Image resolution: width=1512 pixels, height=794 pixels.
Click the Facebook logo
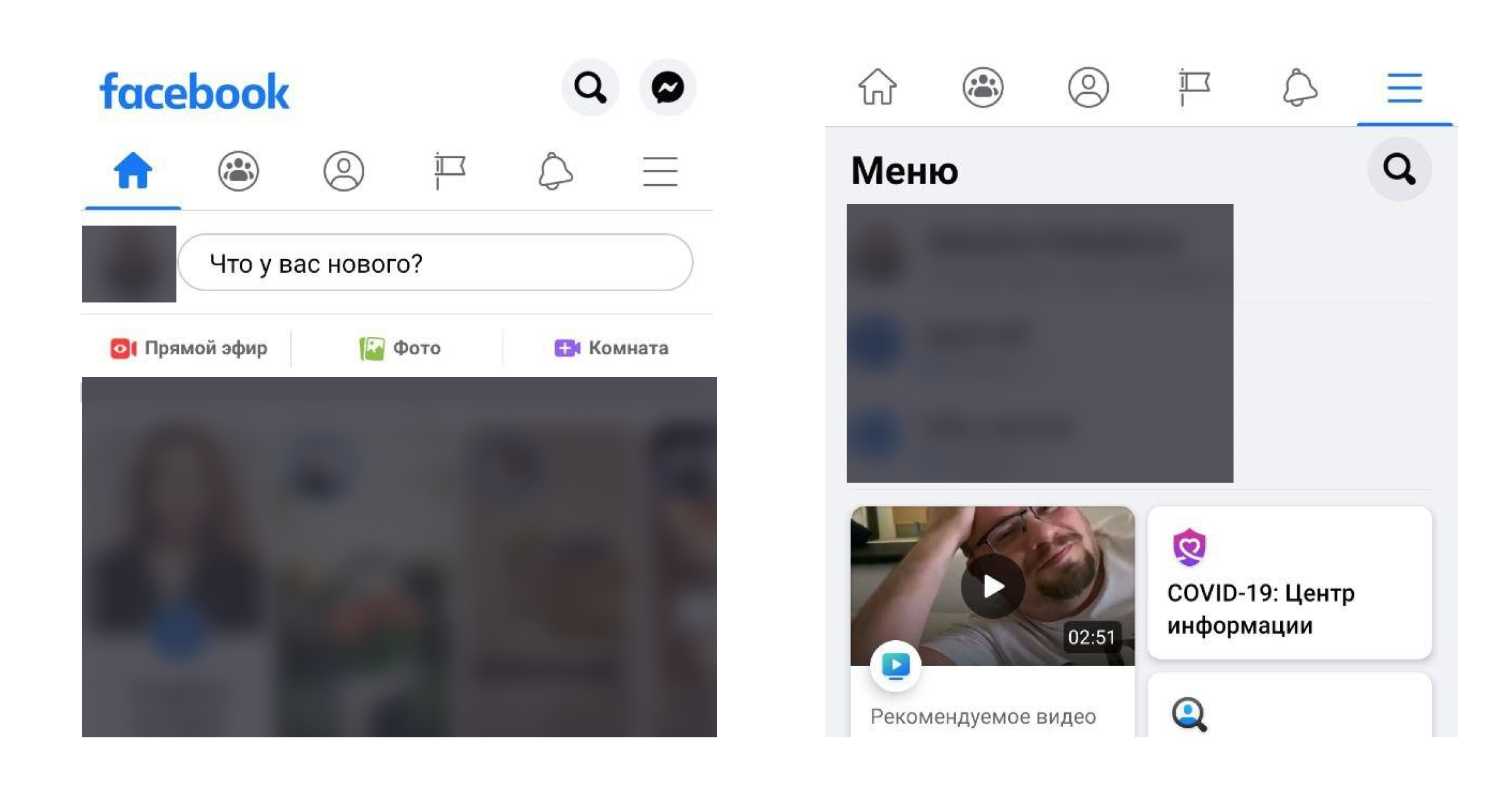point(195,91)
